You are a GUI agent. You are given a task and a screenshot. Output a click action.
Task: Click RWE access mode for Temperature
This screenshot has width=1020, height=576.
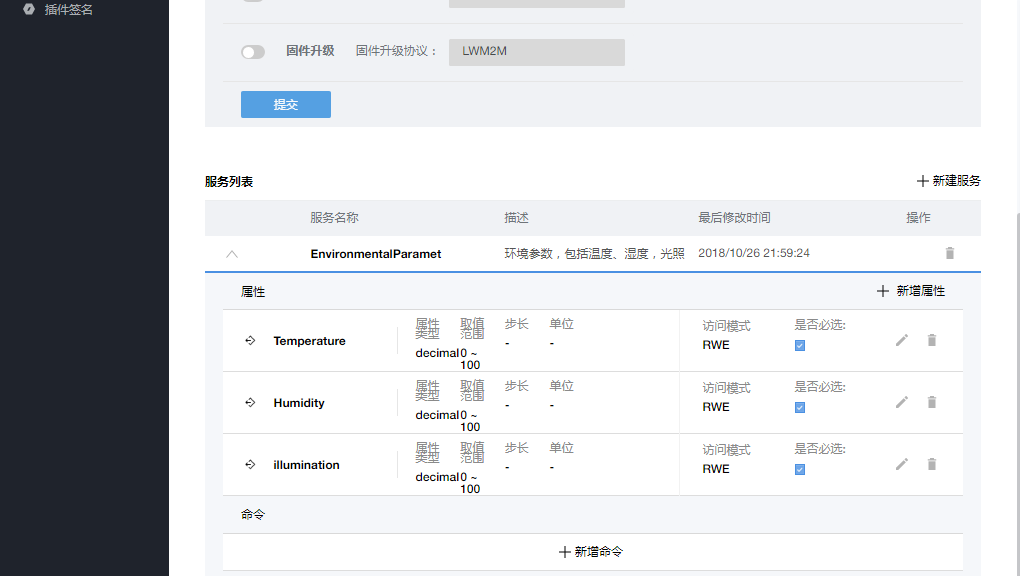click(x=716, y=345)
